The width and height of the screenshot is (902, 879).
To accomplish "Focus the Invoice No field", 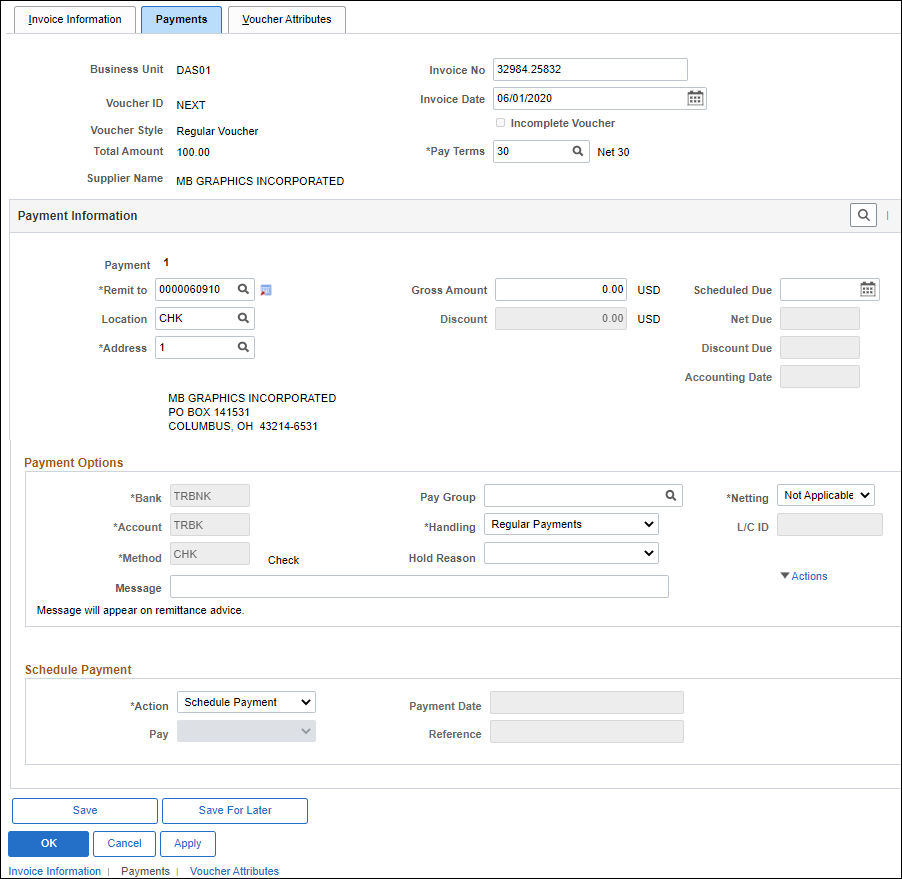I will (x=590, y=70).
